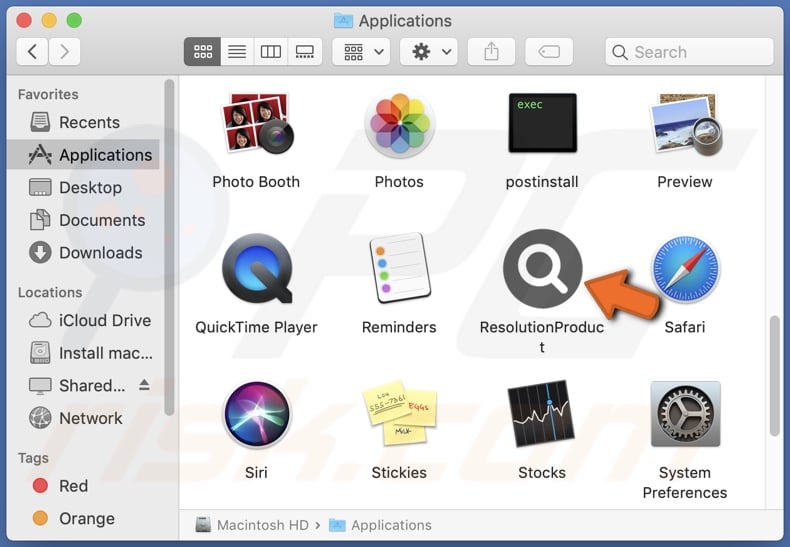Open the Photo Booth app icon

256,123
